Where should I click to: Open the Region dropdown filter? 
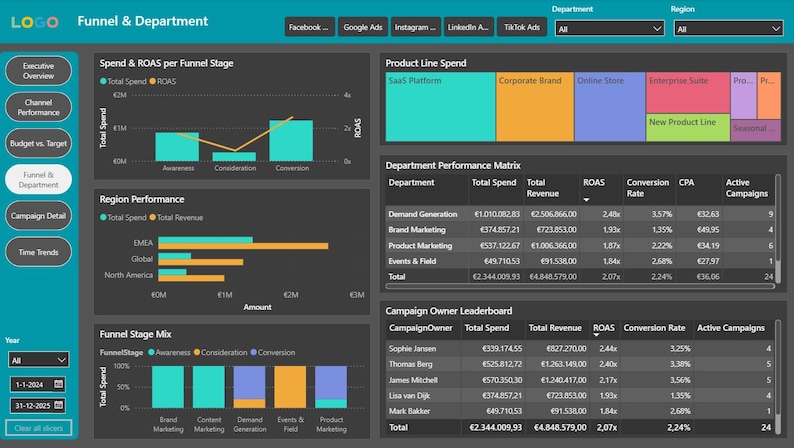tap(728, 29)
